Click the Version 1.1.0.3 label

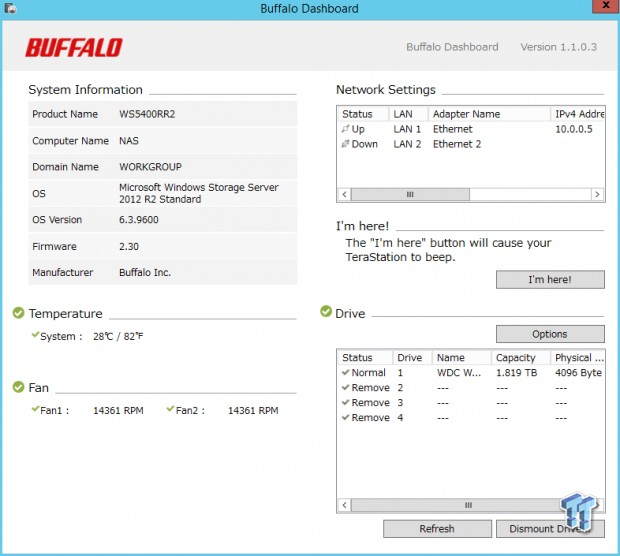(x=559, y=47)
